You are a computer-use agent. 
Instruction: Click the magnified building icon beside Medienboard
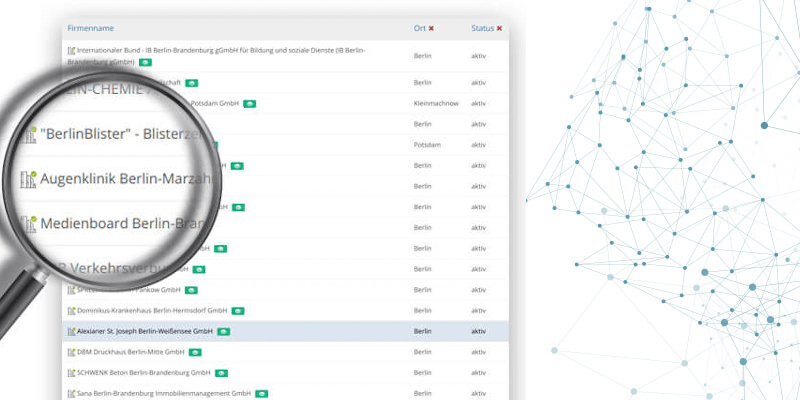tap(28, 224)
